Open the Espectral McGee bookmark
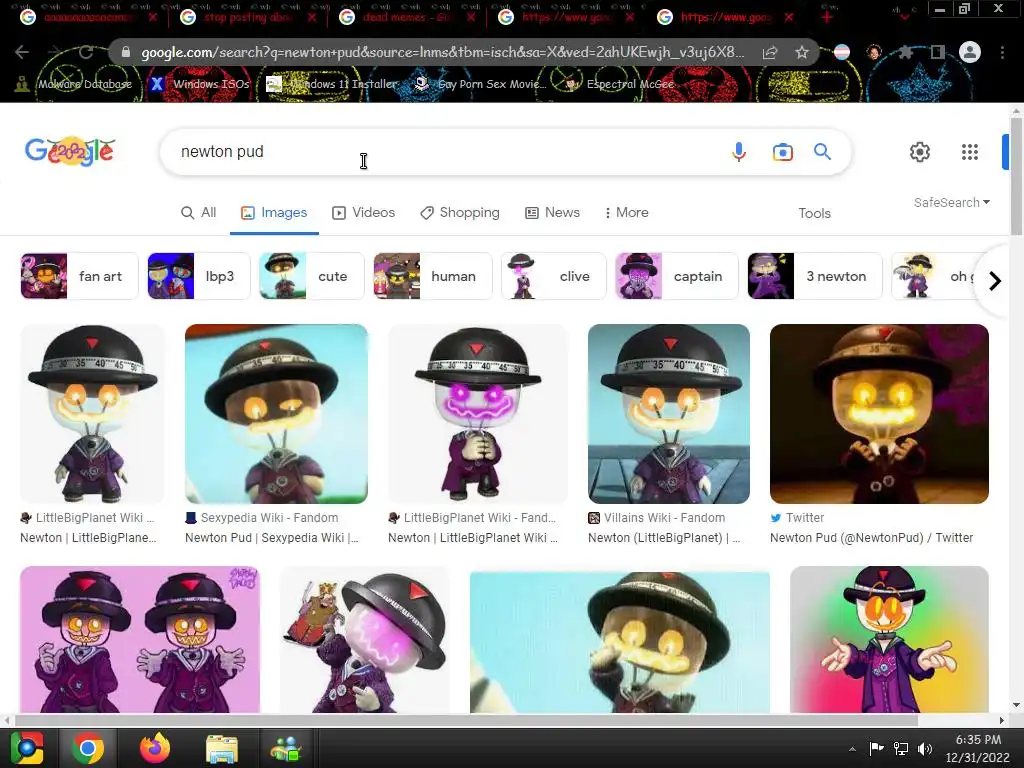Viewport: 1024px width, 768px height. (x=620, y=84)
